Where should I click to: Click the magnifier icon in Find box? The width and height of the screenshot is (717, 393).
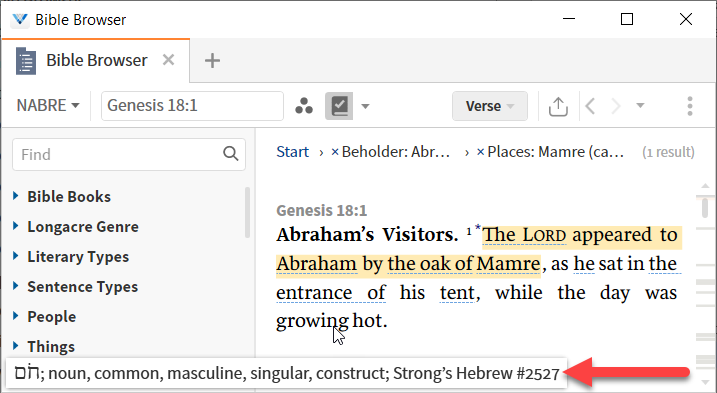[231, 154]
